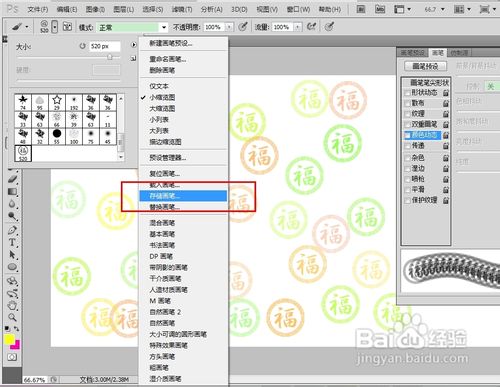
Task: Open the arrange documents dropdown
Action: [x=462, y=9]
